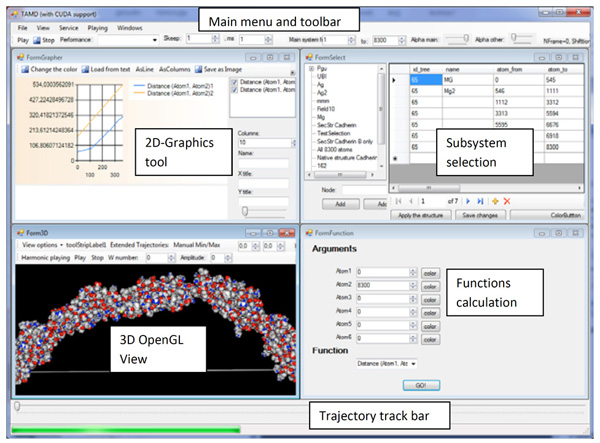Toggle second Distance (Atom1, Atom2) checkbox
The image size is (600, 443).
pyautogui.click(x=234, y=90)
